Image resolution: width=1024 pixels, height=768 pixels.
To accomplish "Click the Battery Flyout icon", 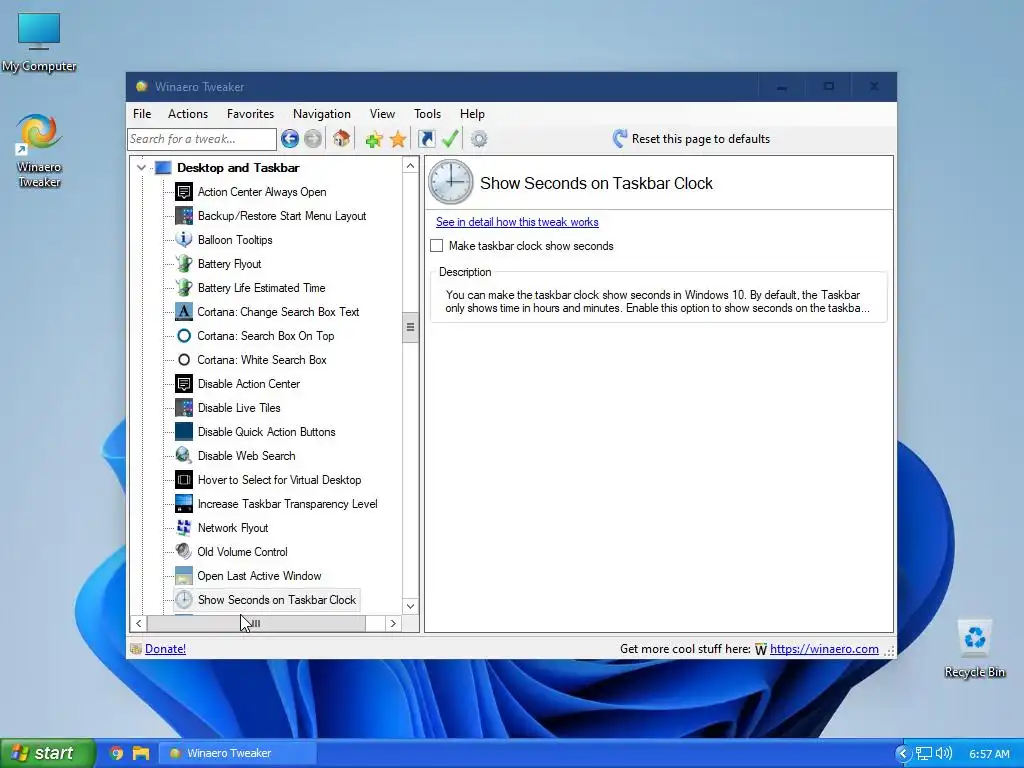I will point(184,264).
